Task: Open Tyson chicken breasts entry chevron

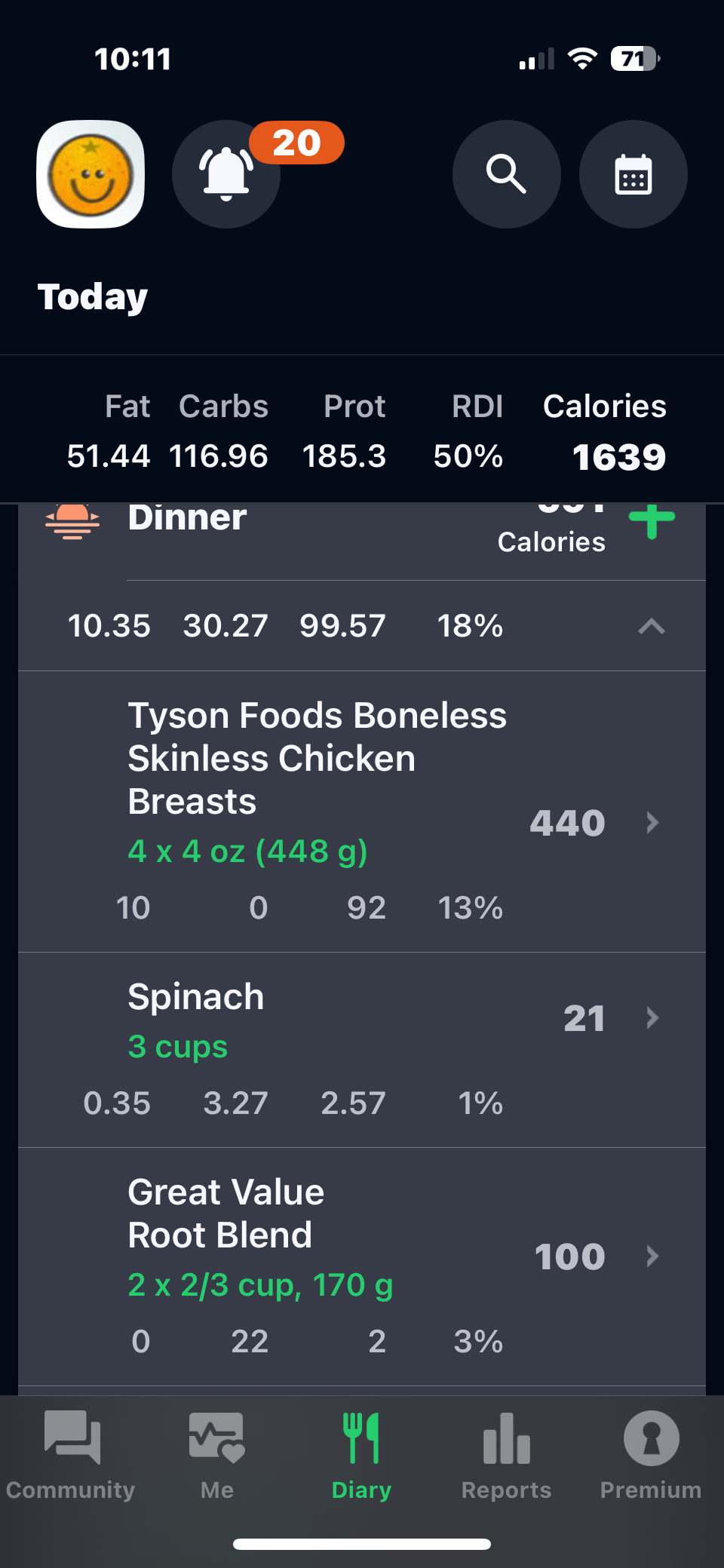Action: click(652, 822)
